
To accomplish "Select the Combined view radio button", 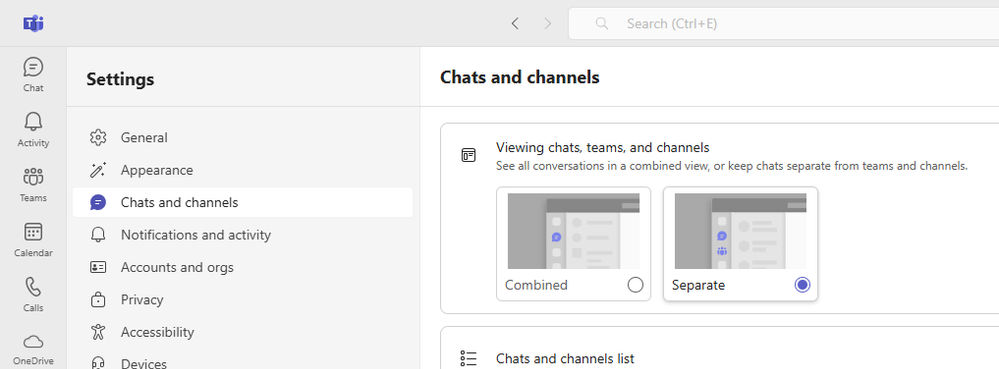I will tap(635, 285).
